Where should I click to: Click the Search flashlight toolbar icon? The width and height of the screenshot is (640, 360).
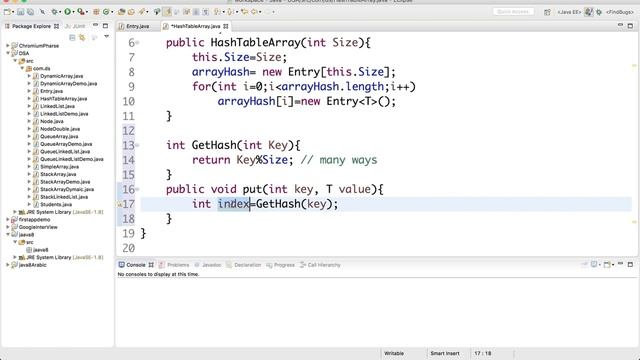click(x=142, y=12)
